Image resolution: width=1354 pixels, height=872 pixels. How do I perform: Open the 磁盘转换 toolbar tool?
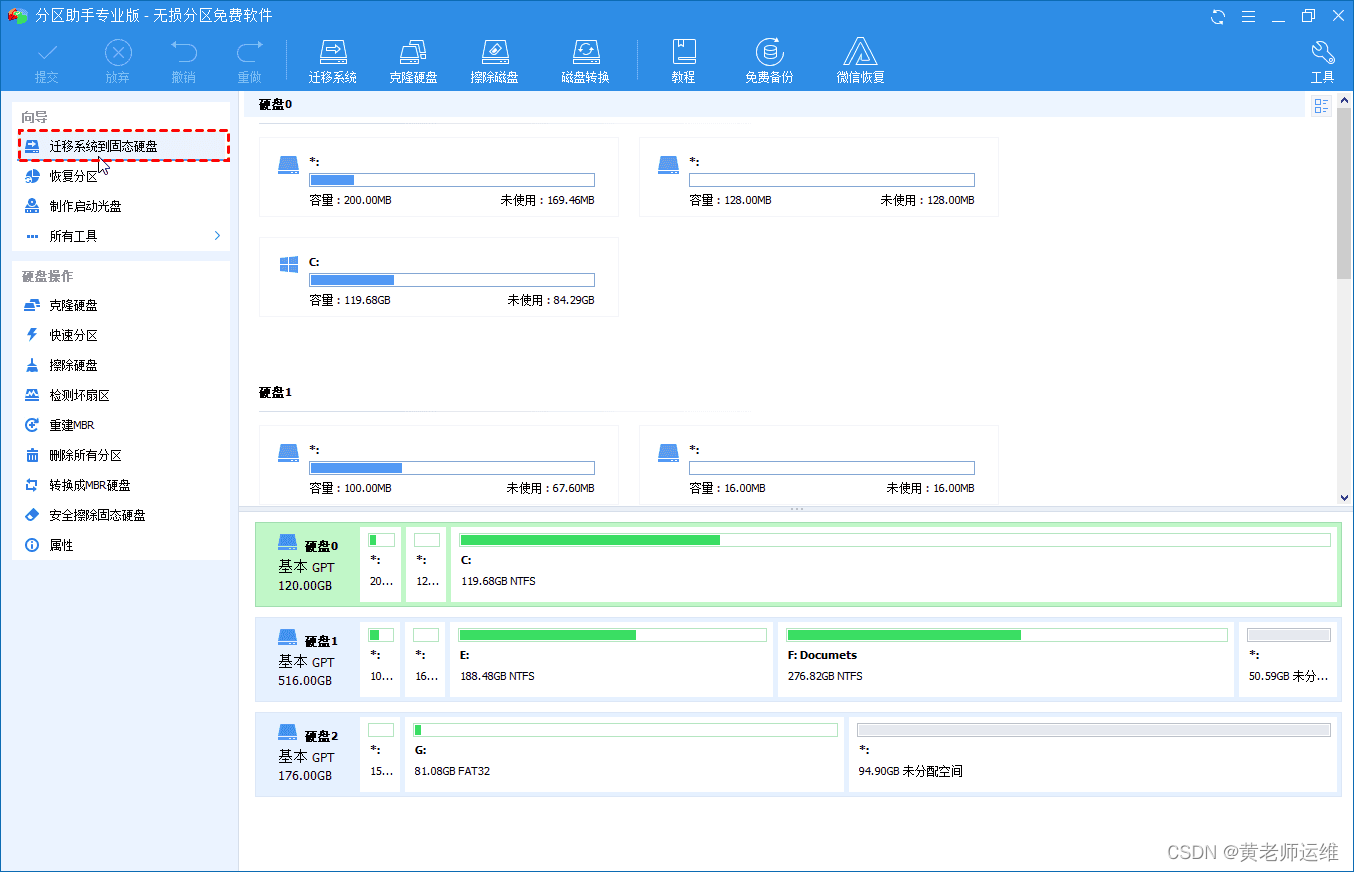[585, 62]
